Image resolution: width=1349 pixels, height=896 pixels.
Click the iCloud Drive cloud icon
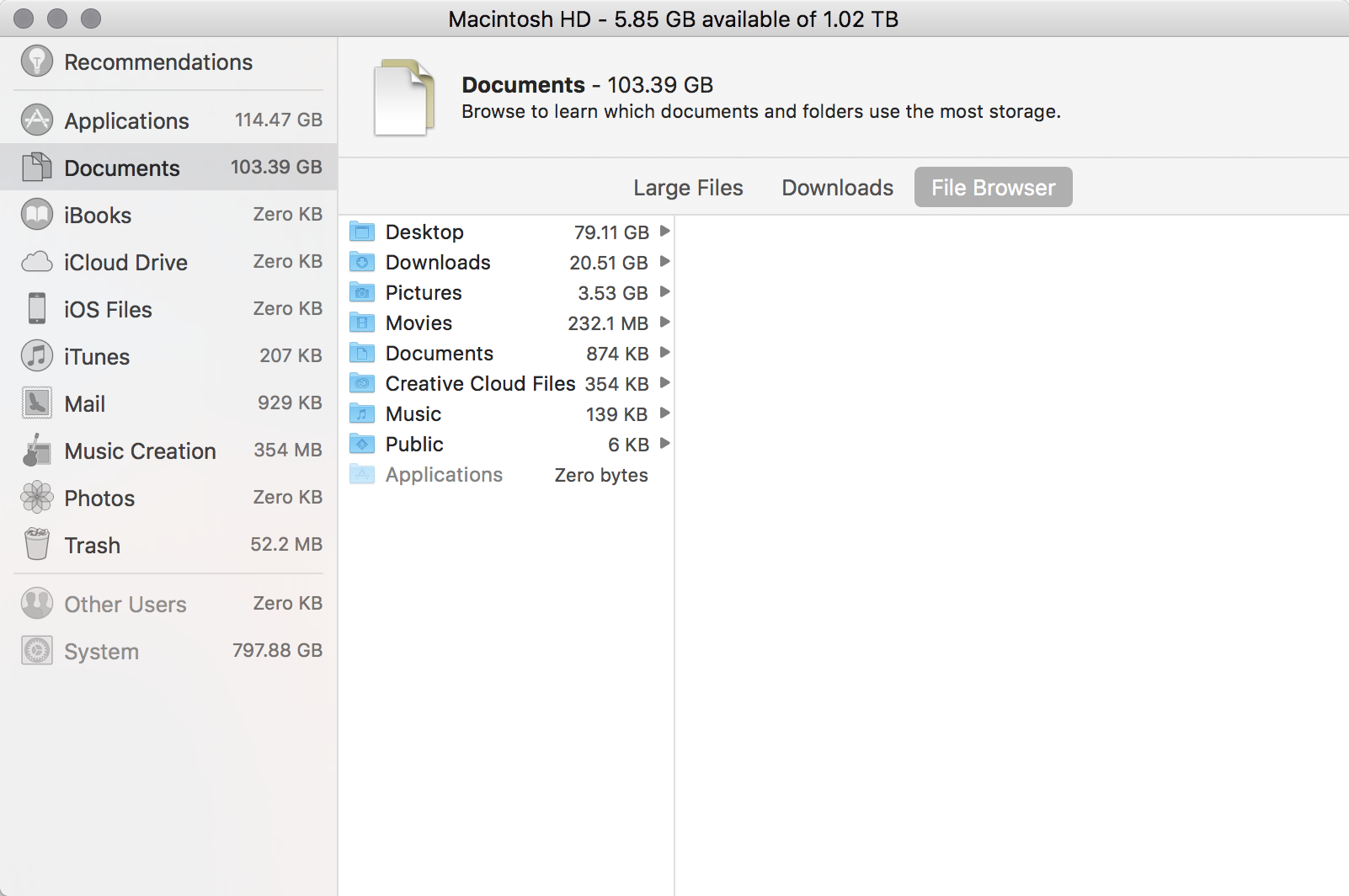click(x=37, y=262)
